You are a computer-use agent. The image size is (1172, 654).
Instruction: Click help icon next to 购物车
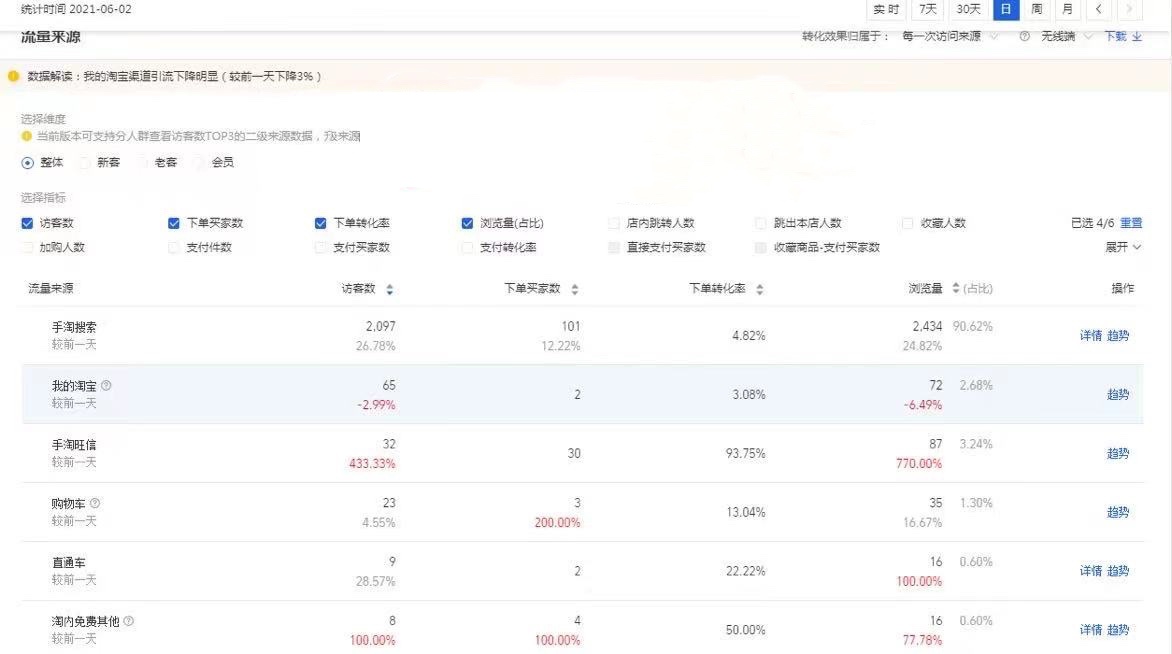tap(95, 503)
